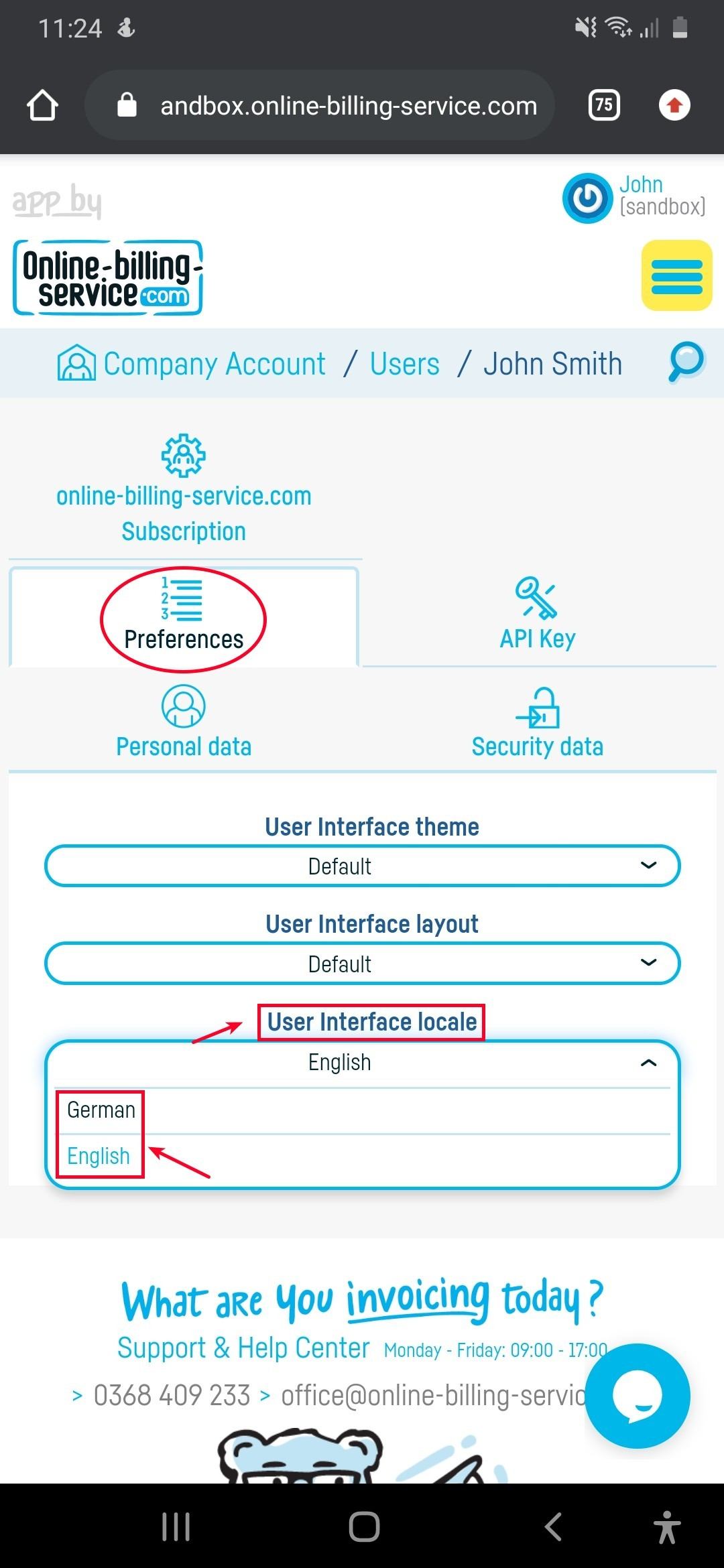Open the Personal data tab
Image resolution: width=724 pixels, height=1568 pixels.
pyautogui.click(x=184, y=722)
